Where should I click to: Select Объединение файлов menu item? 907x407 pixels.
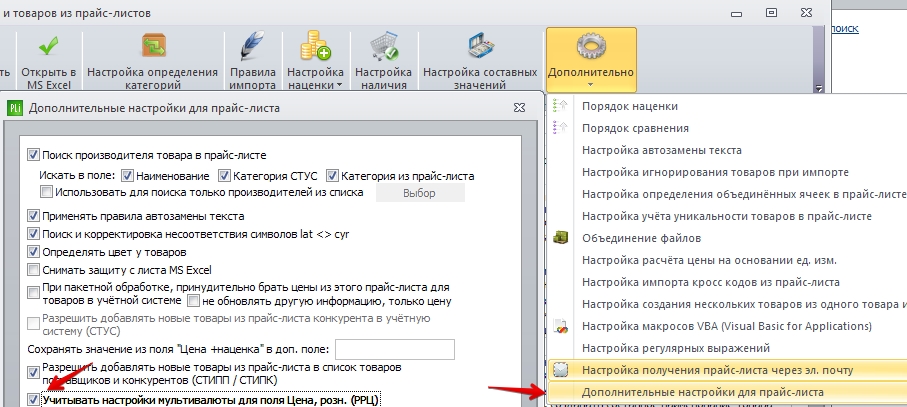[641, 238]
